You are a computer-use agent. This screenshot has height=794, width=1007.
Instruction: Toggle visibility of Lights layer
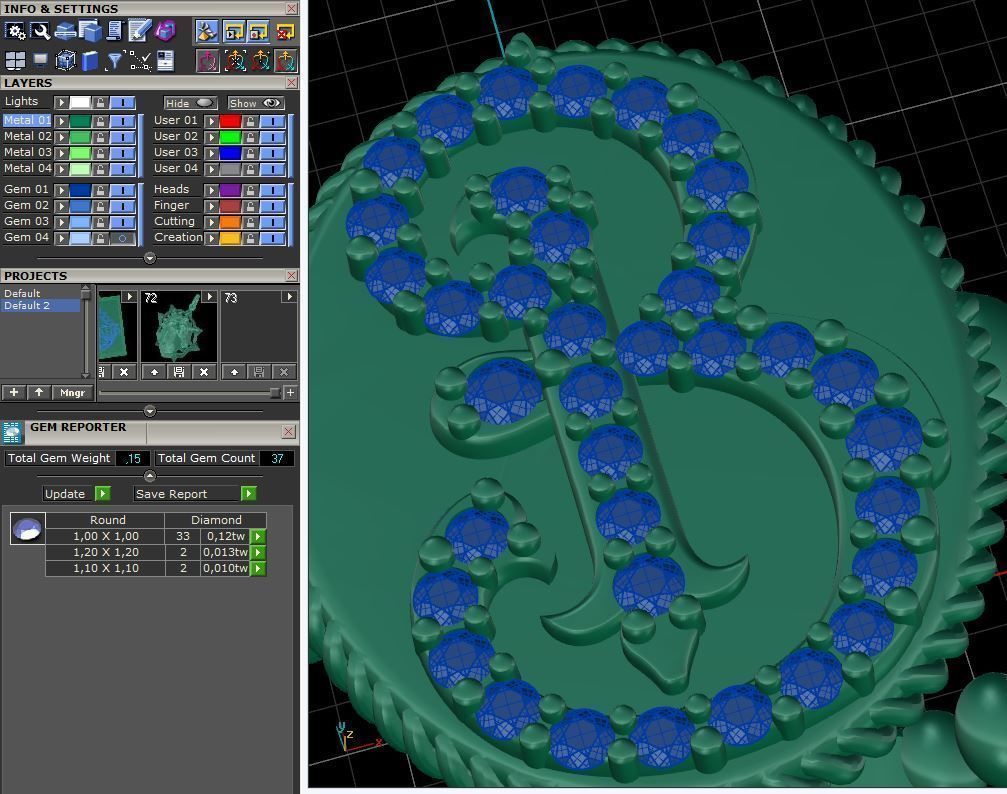(x=122, y=102)
